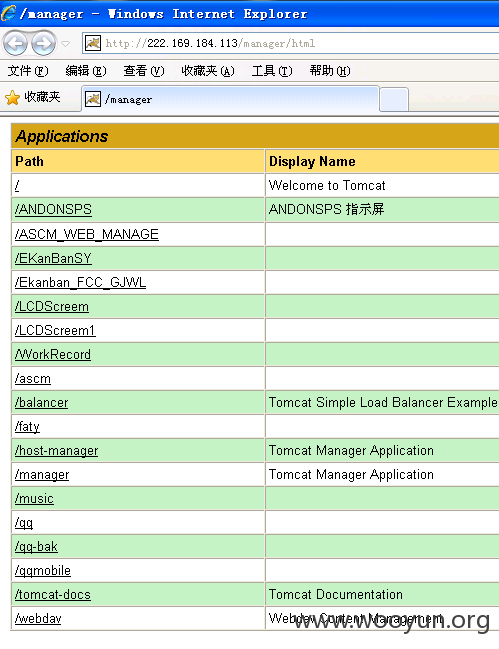Open the /tomcat-docs link
Screen dimensions: 499x649
pos(53,595)
